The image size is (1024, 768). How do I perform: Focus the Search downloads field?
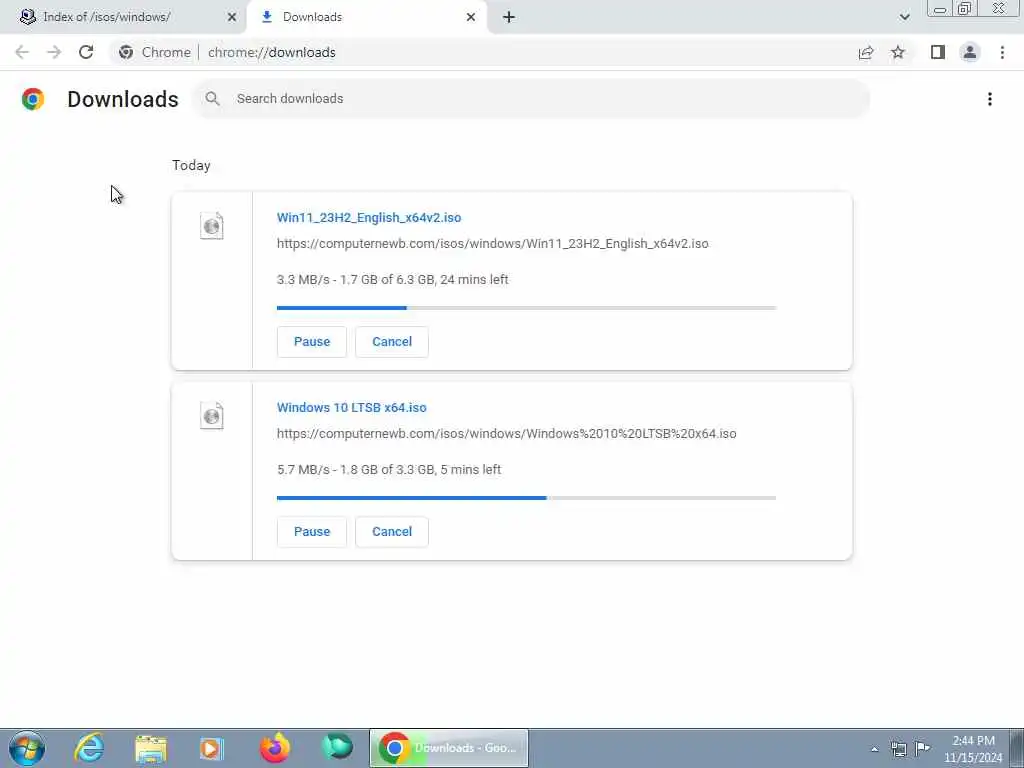(532, 99)
